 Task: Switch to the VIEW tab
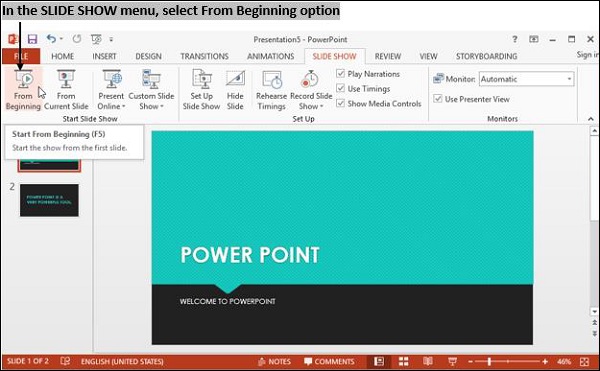pyautogui.click(x=428, y=56)
